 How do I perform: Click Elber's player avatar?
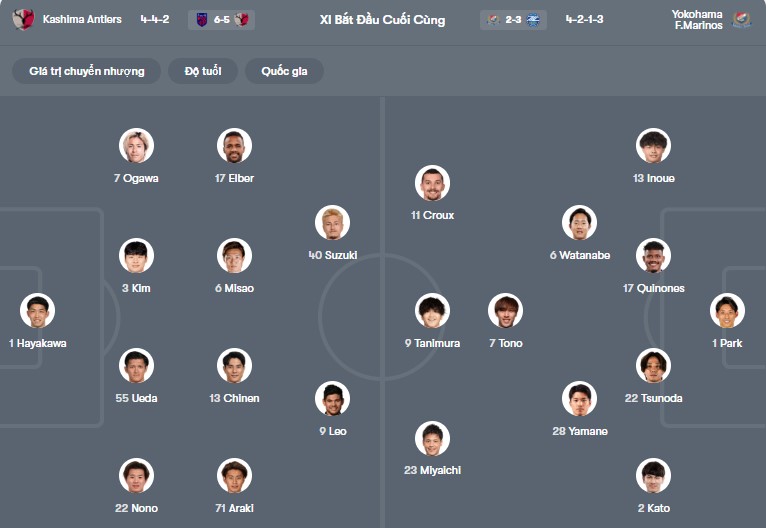point(234,146)
